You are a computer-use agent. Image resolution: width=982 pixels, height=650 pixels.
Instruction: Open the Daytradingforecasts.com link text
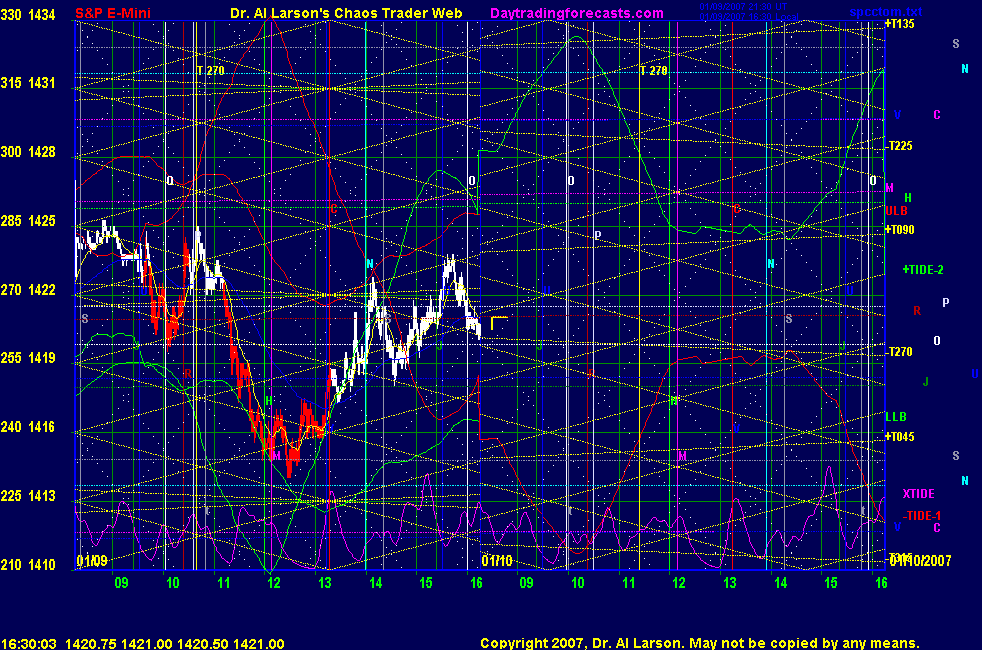tap(577, 13)
